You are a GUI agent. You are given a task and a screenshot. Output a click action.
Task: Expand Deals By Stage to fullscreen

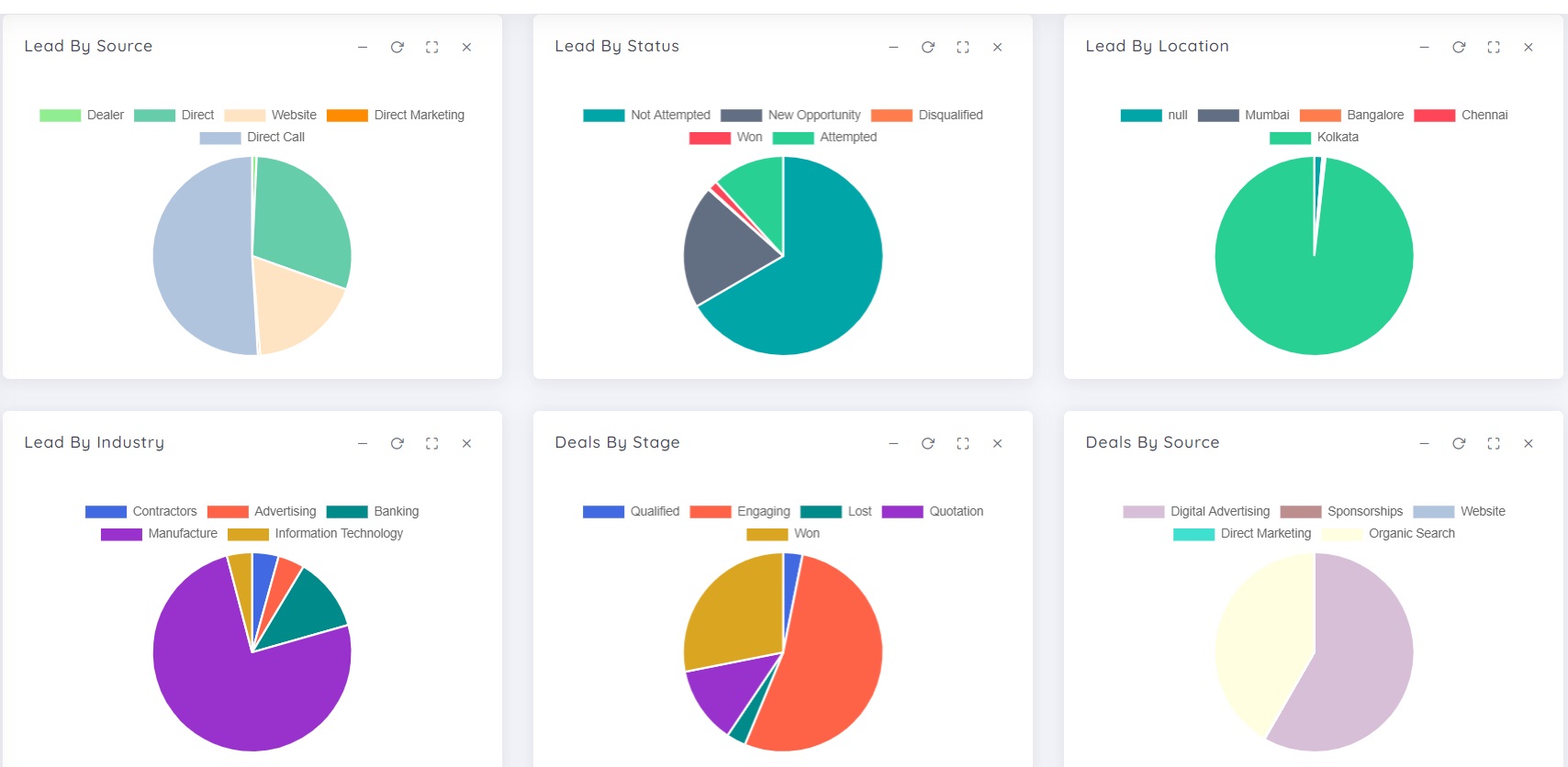pos(963,443)
